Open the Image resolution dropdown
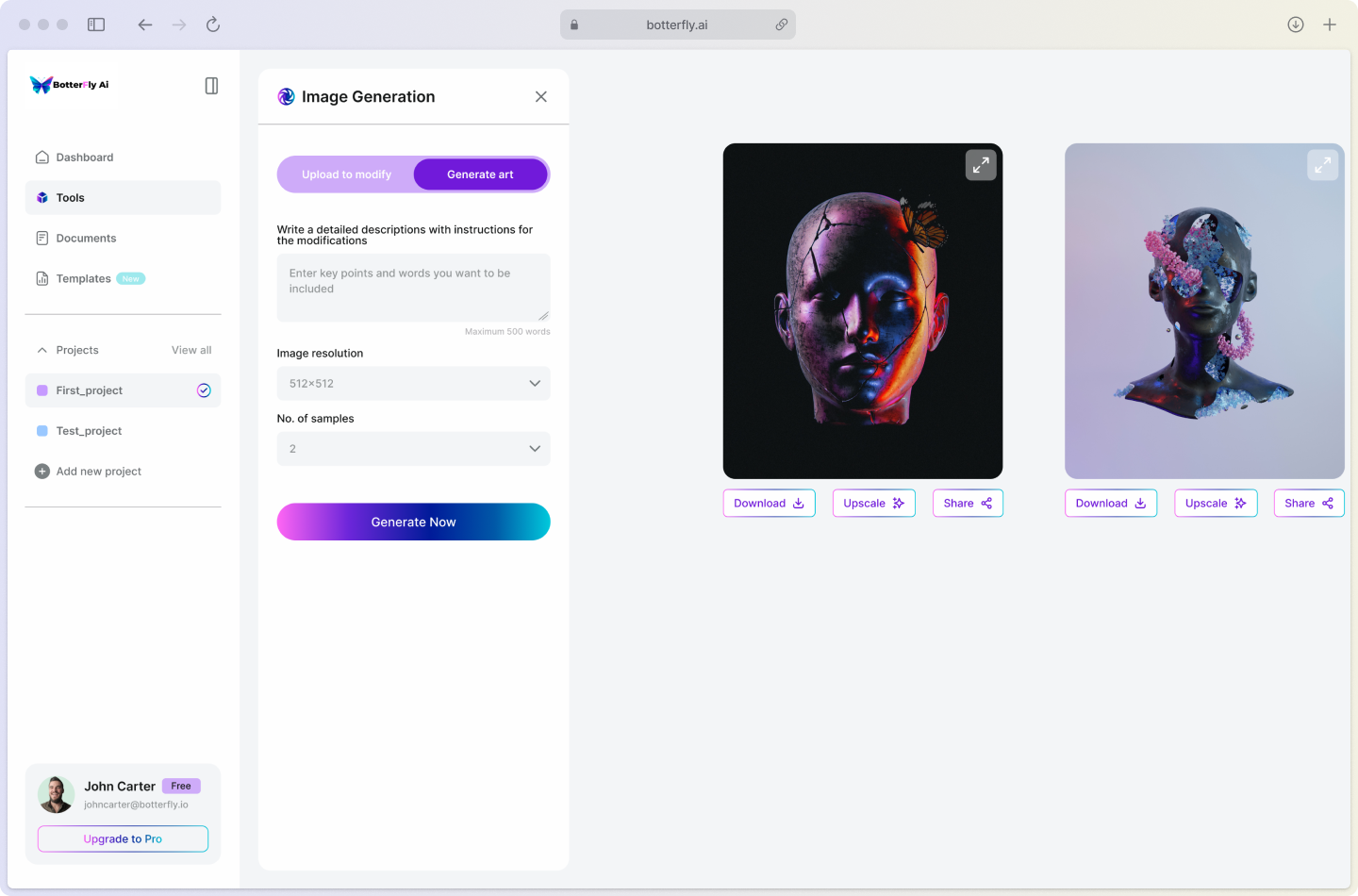The height and width of the screenshot is (896, 1358). pyautogui.click(x=413, y=384)
